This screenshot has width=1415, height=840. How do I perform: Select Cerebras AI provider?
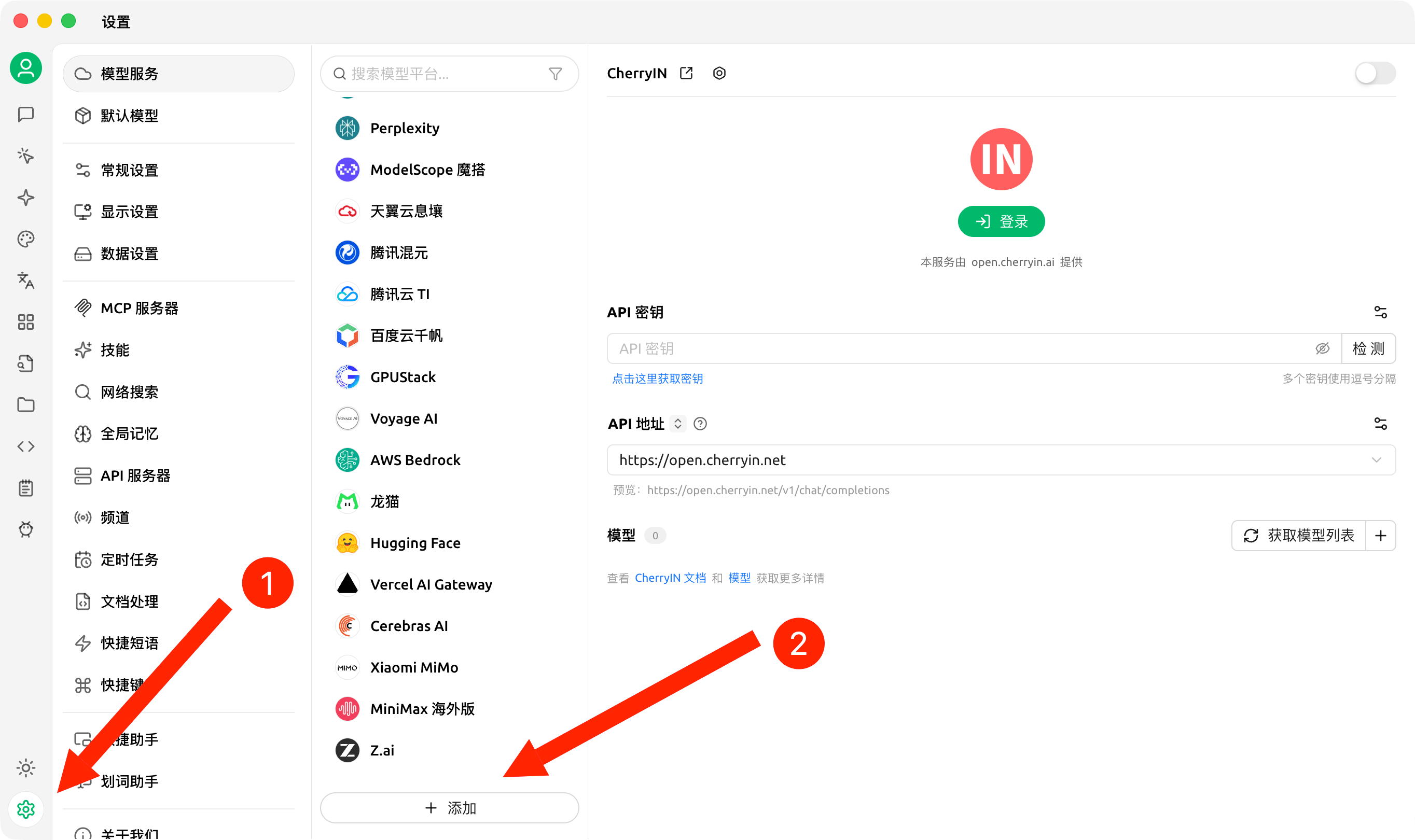coord(450,626)
